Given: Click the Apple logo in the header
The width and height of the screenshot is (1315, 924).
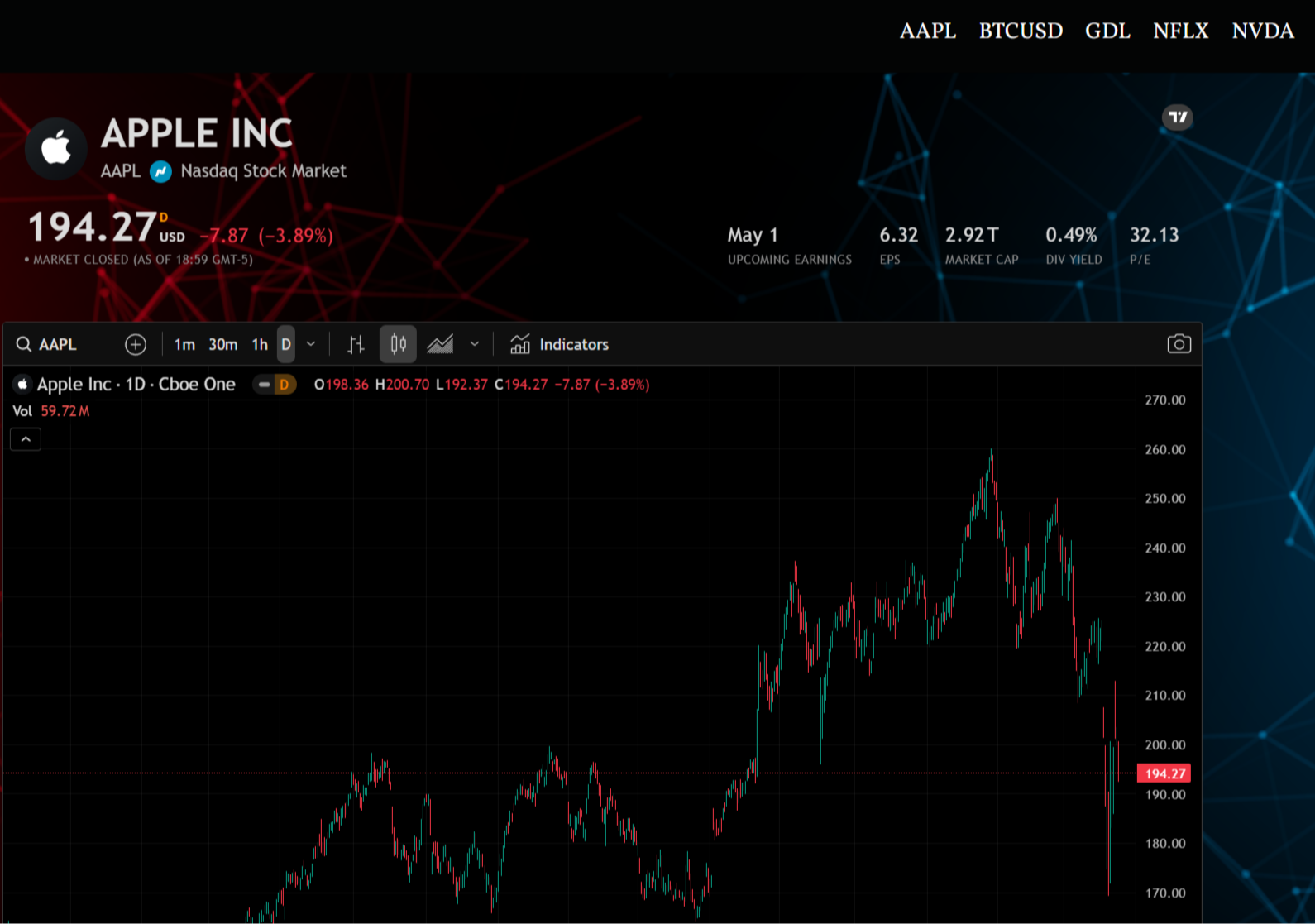Looking at the screenshot, I should pos(56,149).
